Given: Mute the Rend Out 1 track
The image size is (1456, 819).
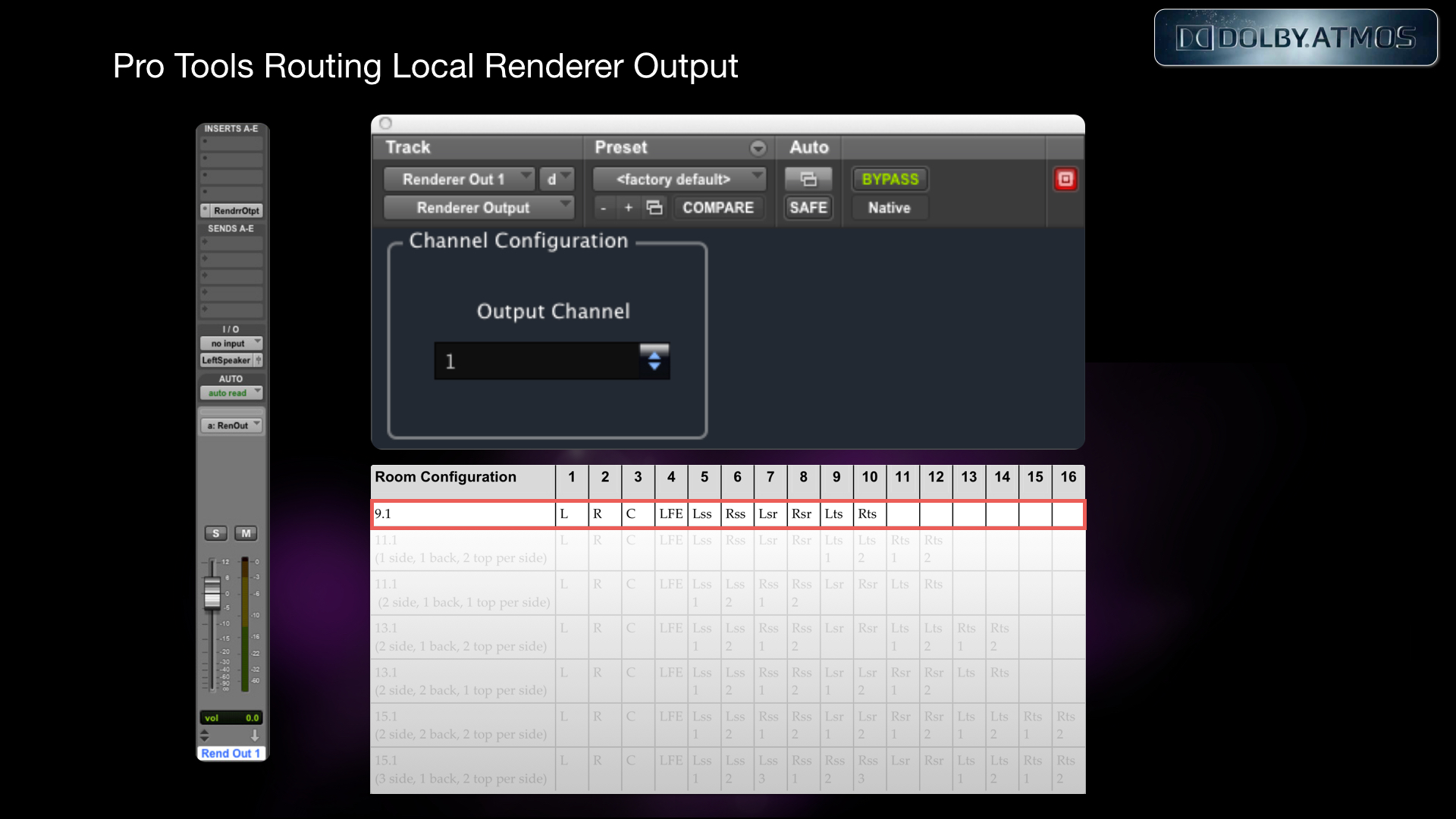Looking at the screenshot, I should pyautogui.click(x=246, y=533).
